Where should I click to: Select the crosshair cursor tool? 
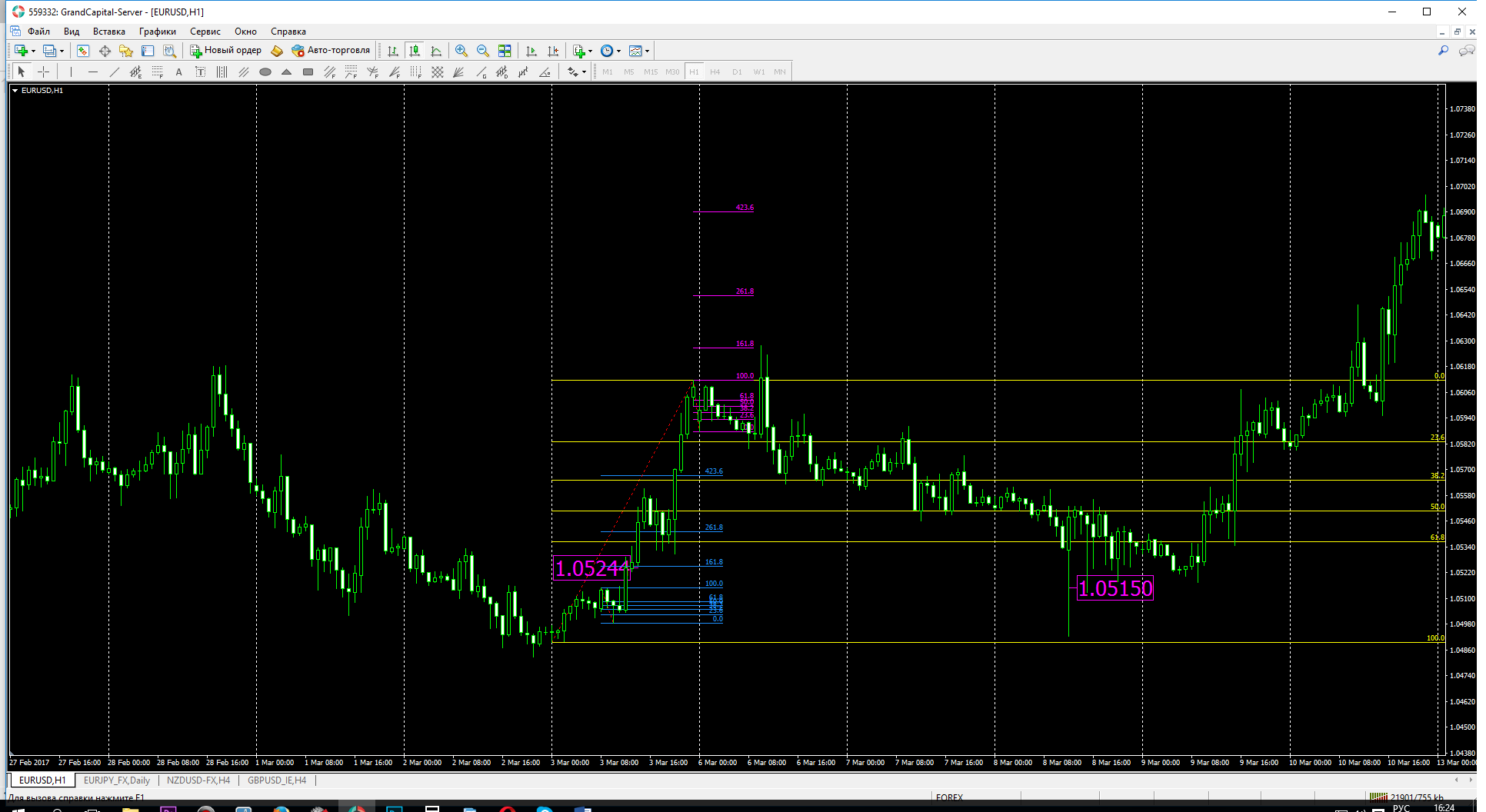tap(44, 72)
